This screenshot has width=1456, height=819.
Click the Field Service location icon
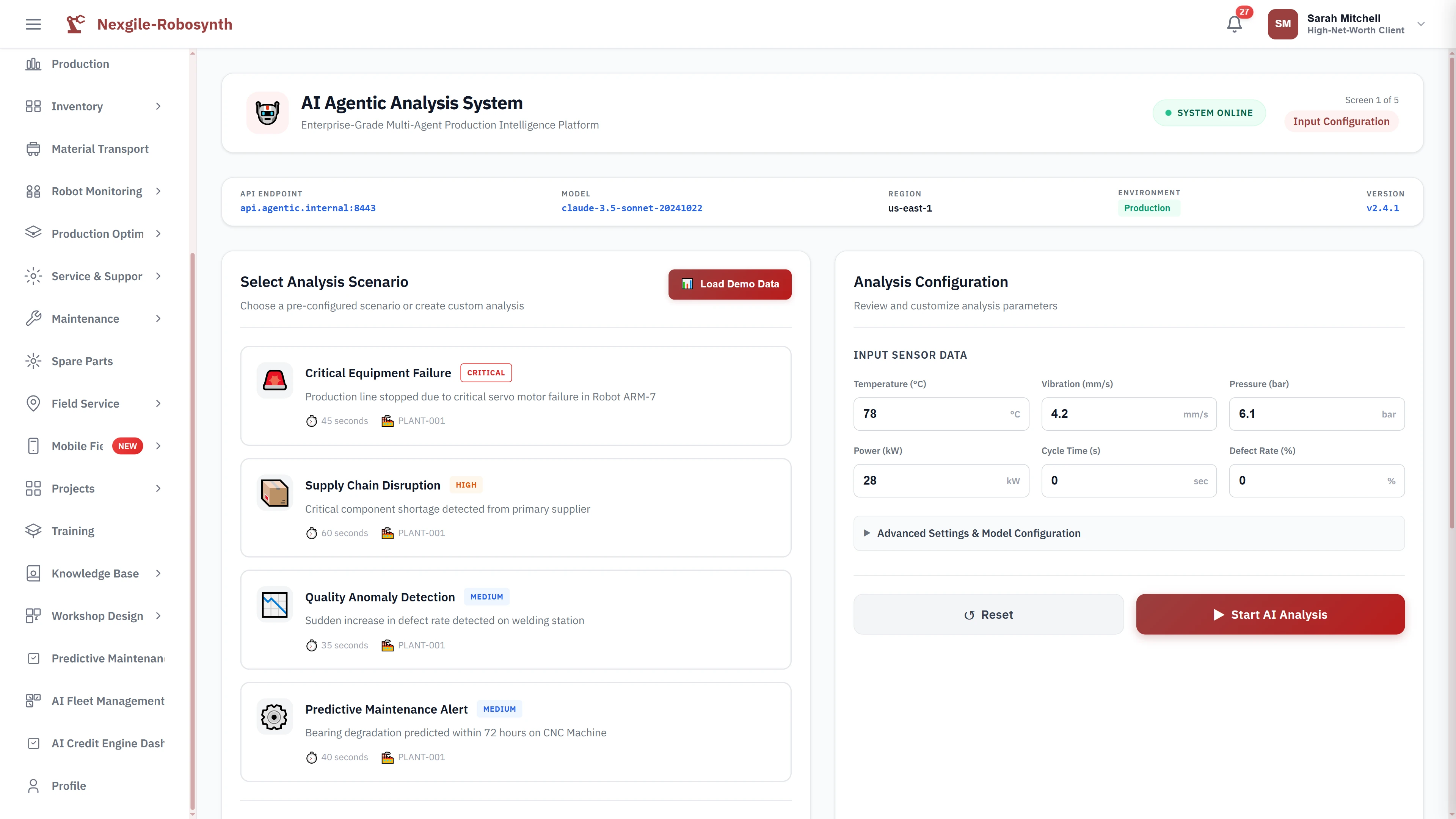(33, 403)
